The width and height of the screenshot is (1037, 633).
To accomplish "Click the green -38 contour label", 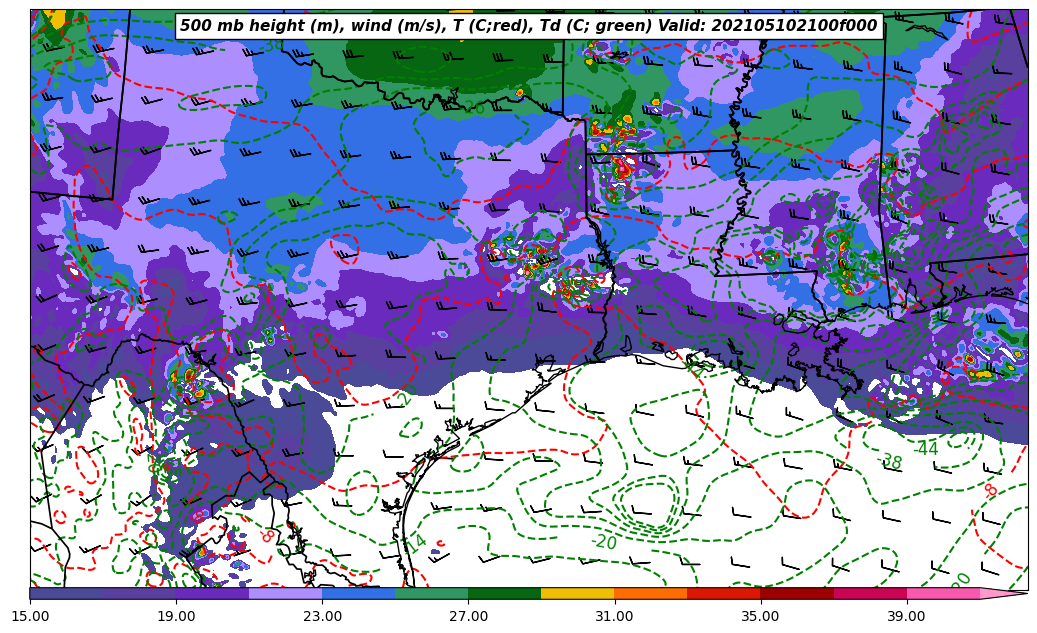I will (x=890, y=461).
